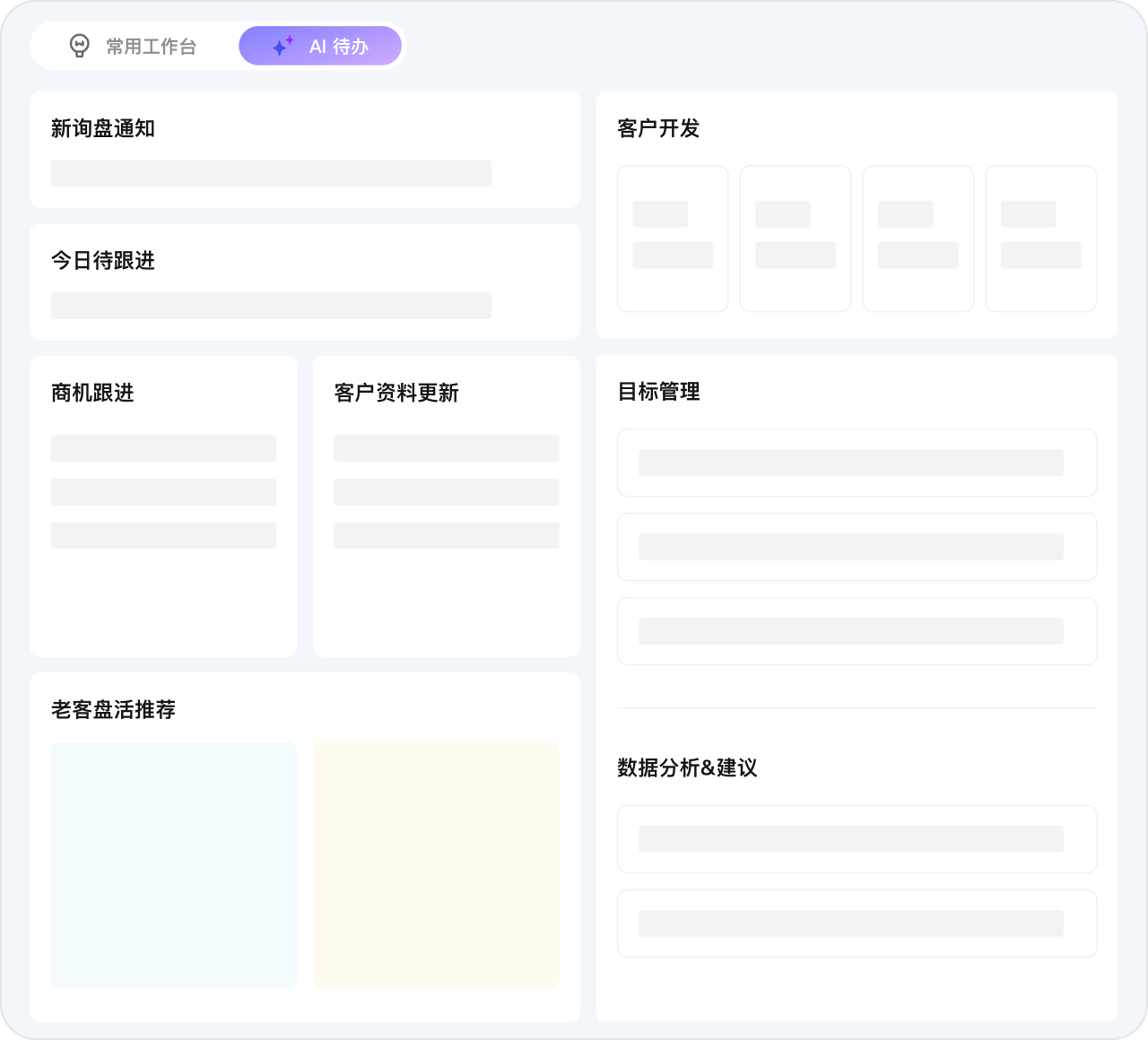Open the 数据分析&建议 section

point(686,768)
